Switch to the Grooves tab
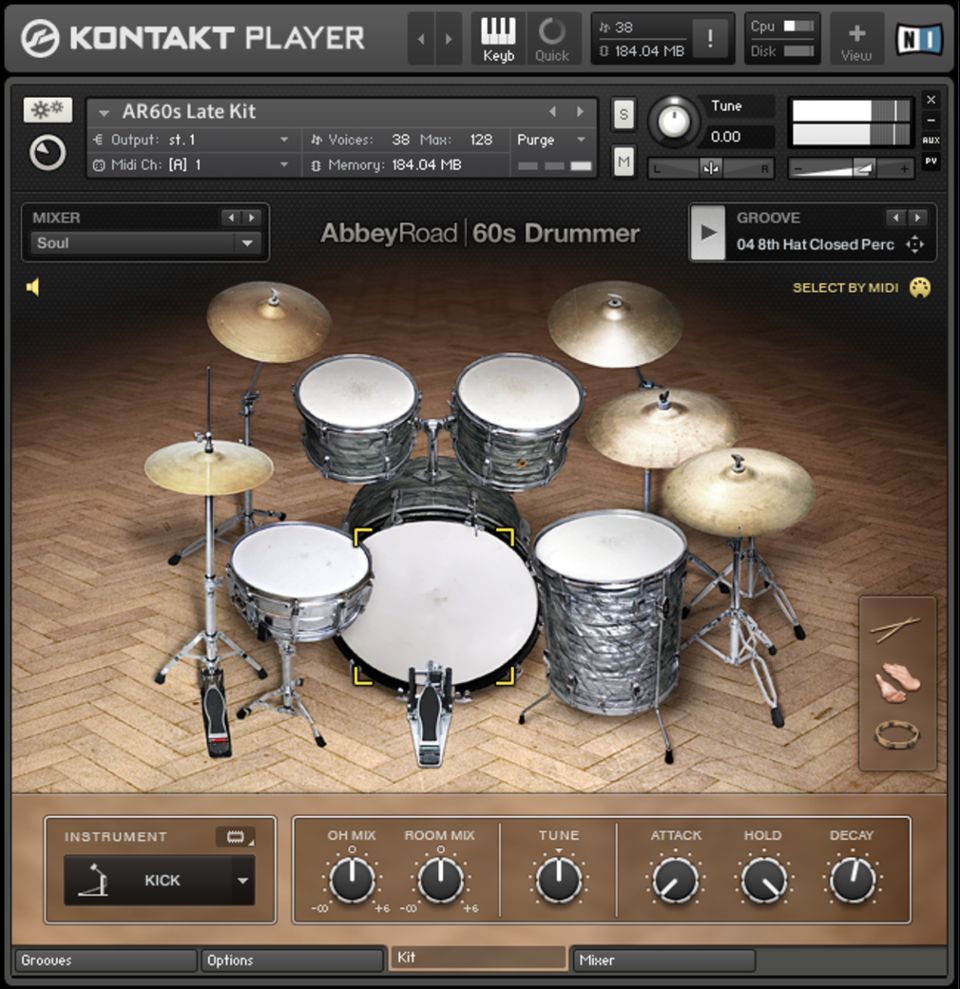 click(x=105, y=961)
